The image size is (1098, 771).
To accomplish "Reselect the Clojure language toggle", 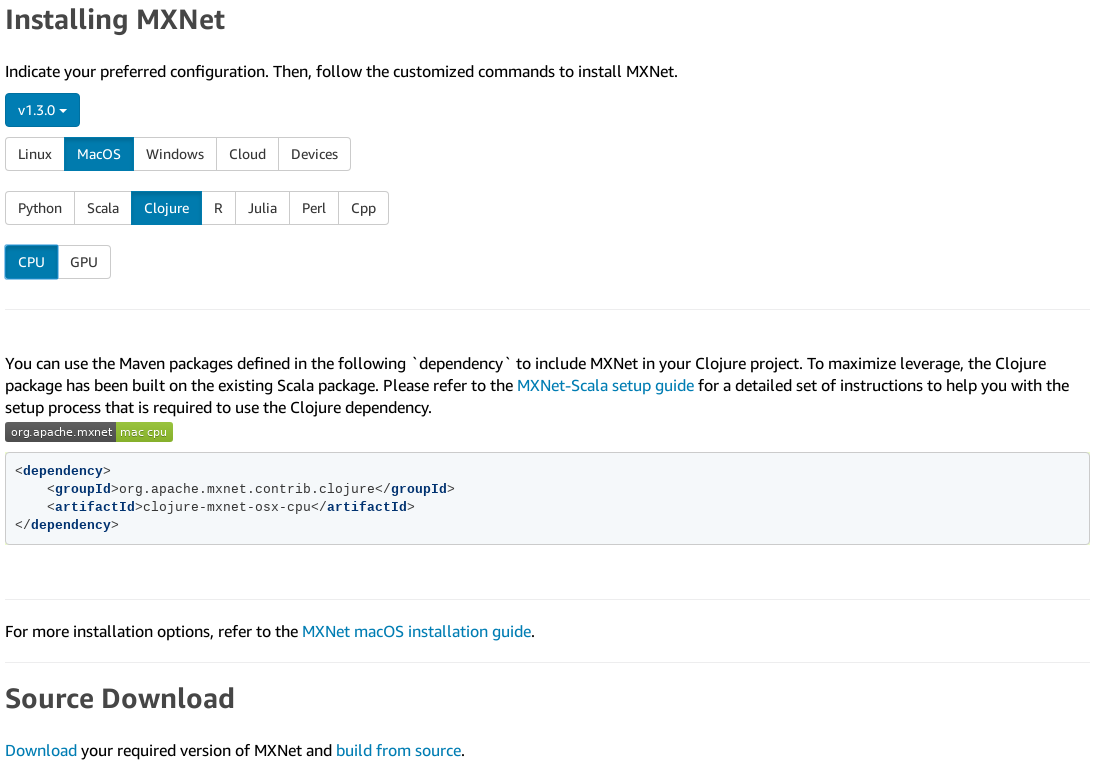I will pyautogui.click(x=166, y=208).
